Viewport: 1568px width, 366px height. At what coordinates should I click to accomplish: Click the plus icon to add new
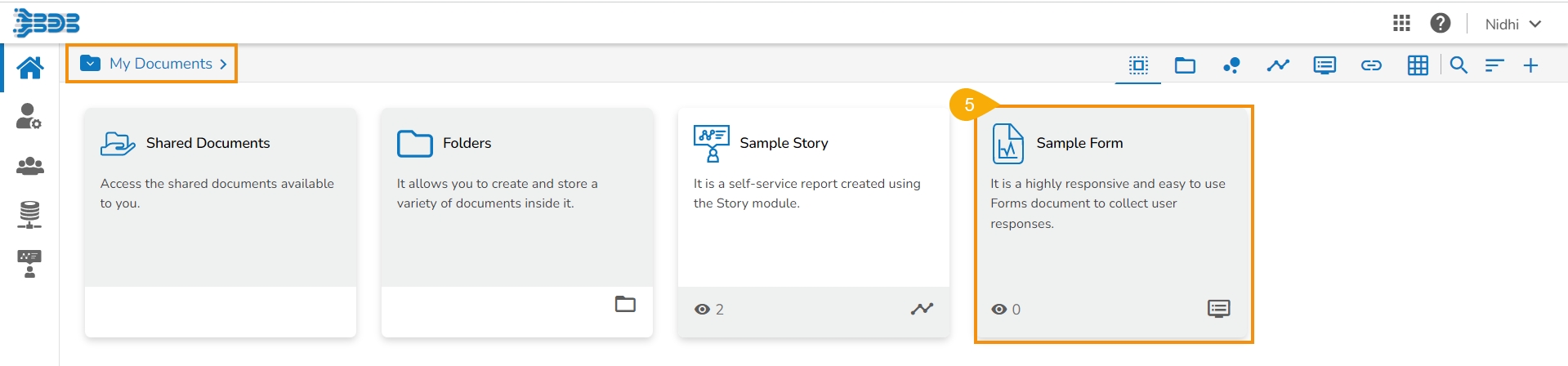point(1531,65)
